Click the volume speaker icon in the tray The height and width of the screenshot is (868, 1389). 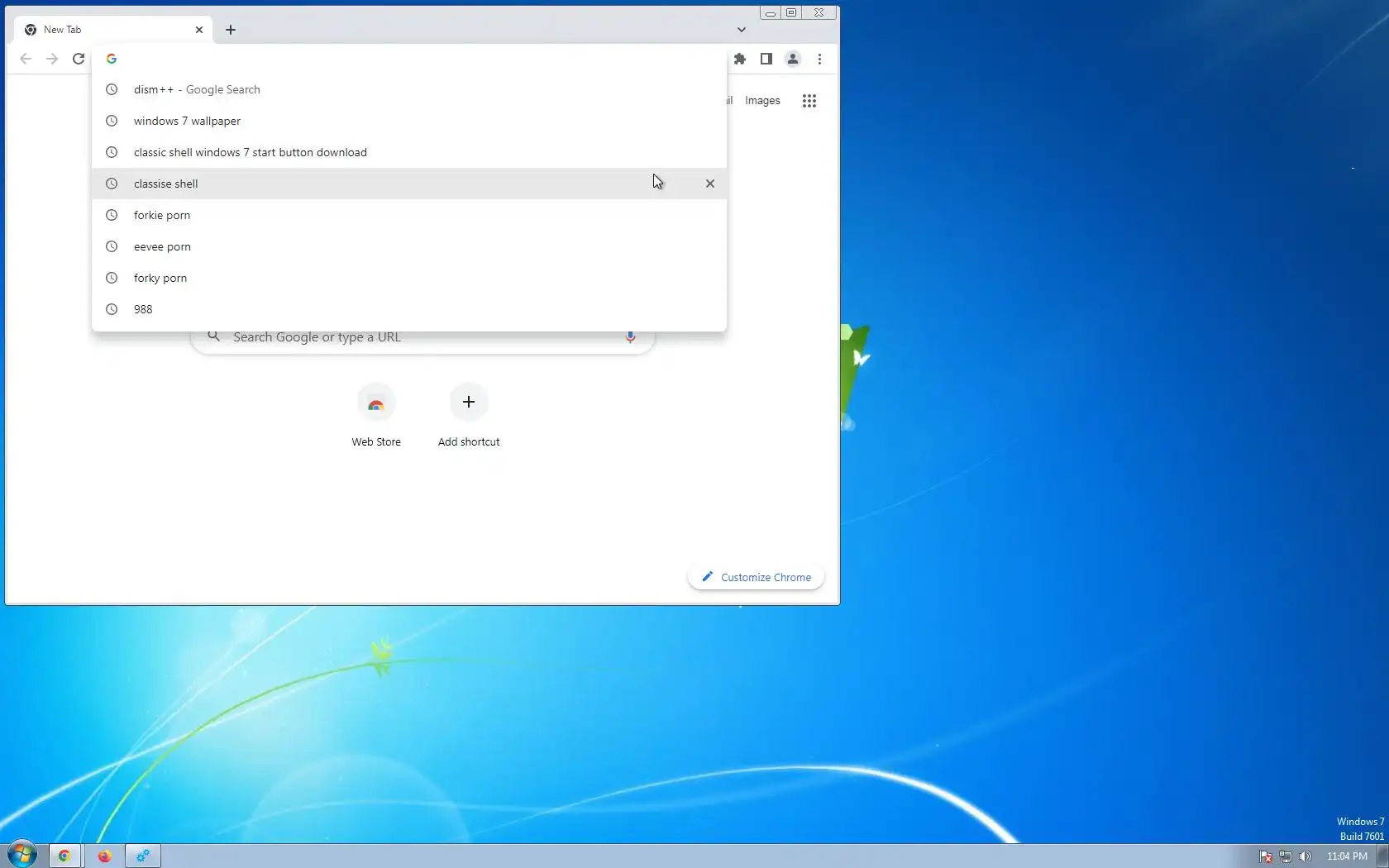[1305, 856]
